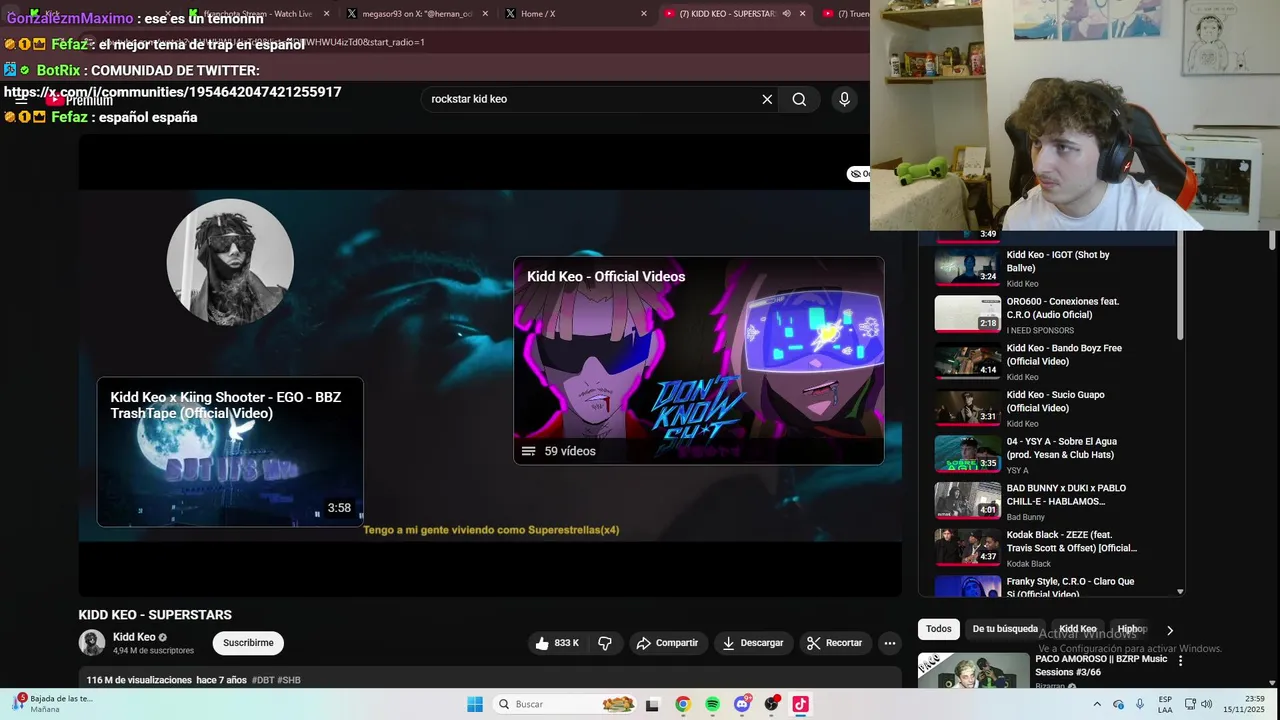Hide end-screen elements eye icon
This screenshot has height=720, width=1280.
pos(857,174)
